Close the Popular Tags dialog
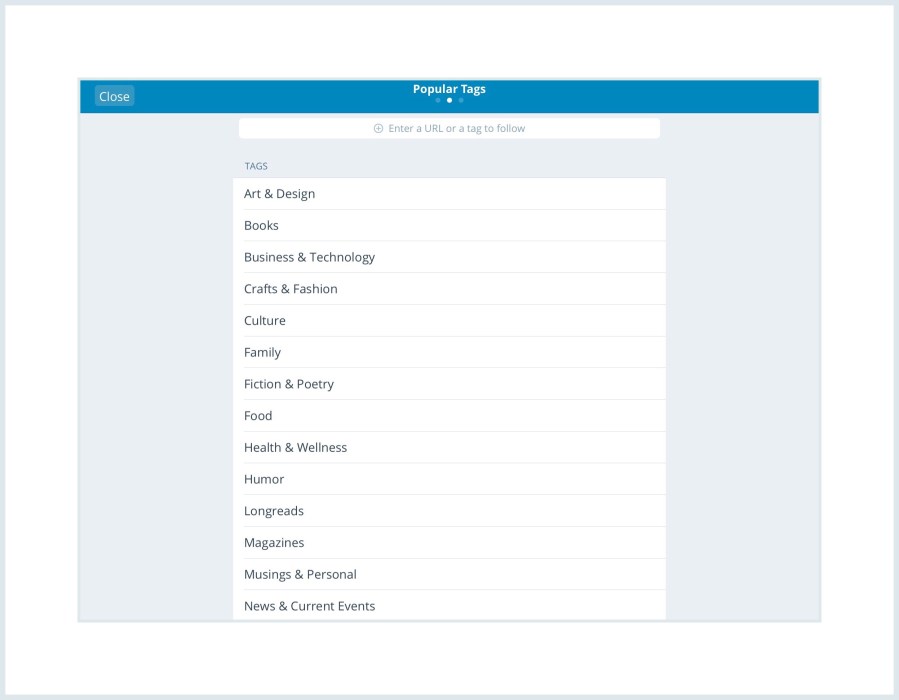 click(x=114, y=96)
